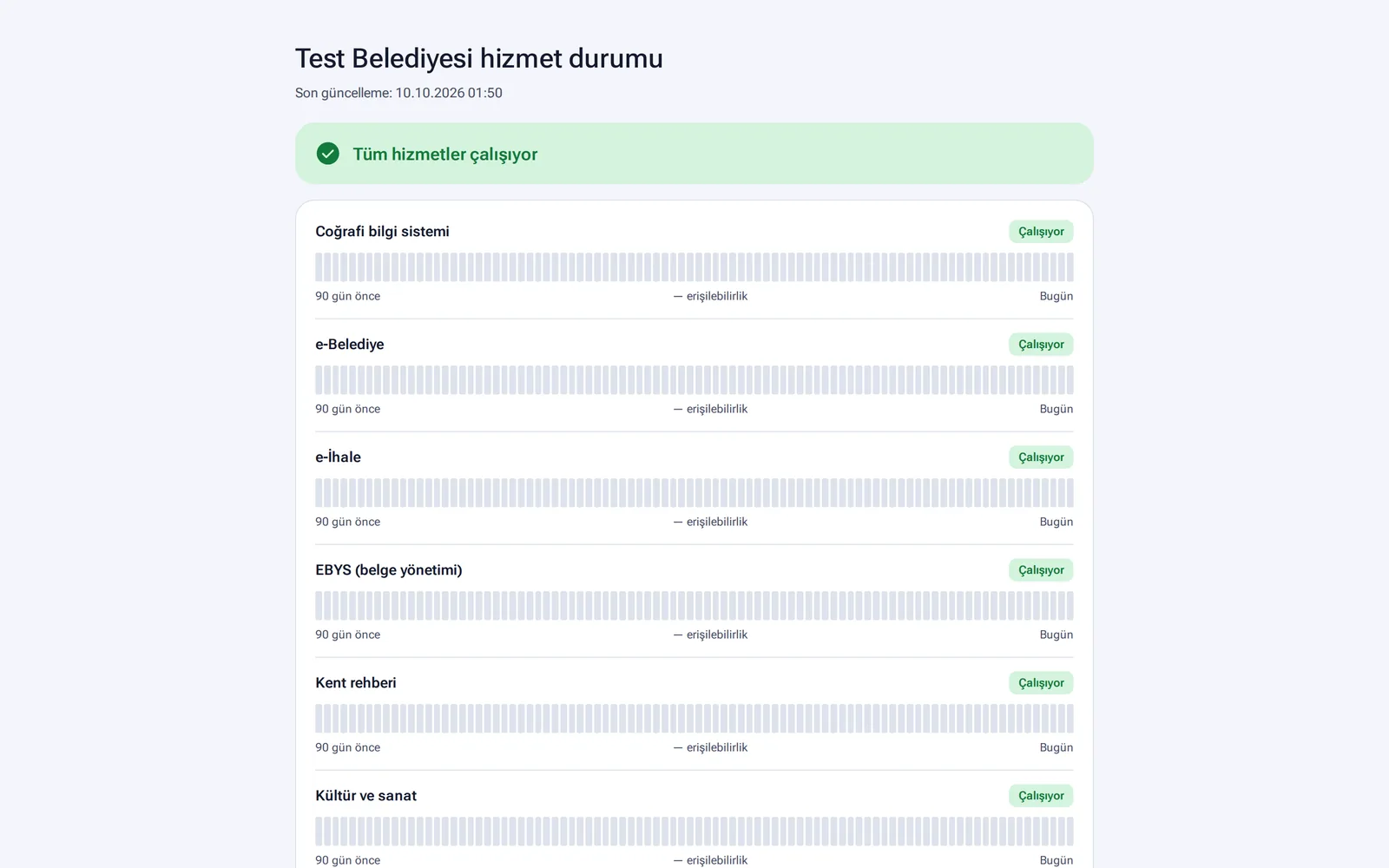
Task: Click the Çalışıyor badge for Kent rehberi
Action: [1041, 683]
